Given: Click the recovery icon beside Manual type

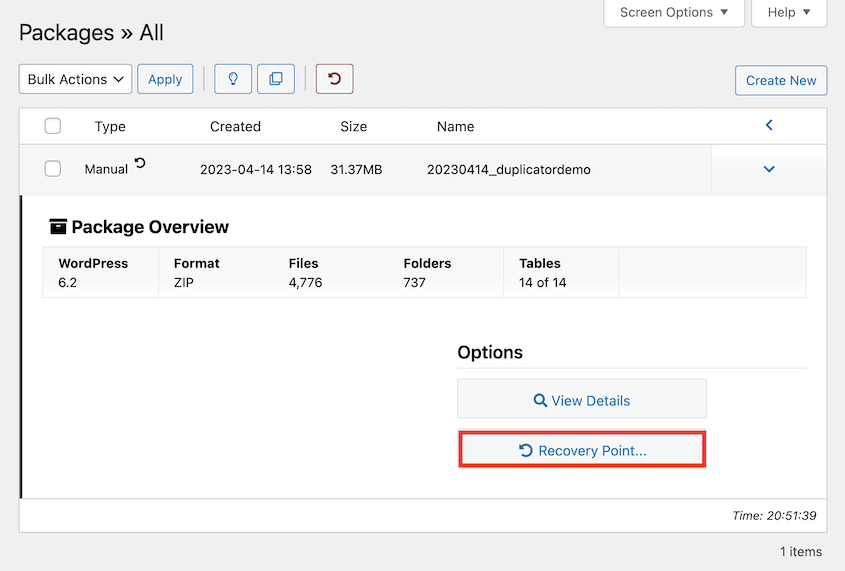Looking at the screenshot, I should (140, 163).
